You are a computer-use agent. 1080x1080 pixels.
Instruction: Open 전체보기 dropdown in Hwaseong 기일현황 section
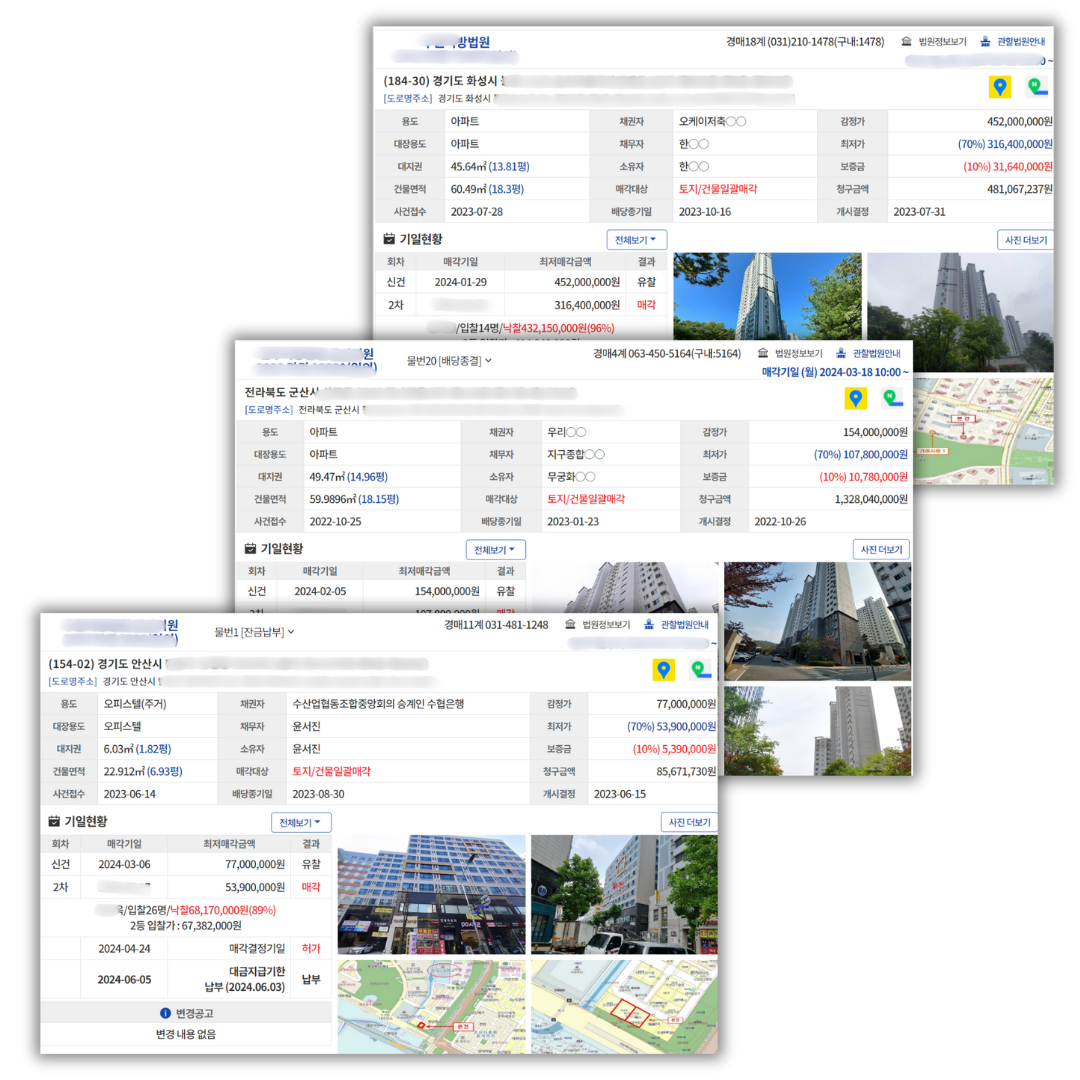click(x=636, y=240)
